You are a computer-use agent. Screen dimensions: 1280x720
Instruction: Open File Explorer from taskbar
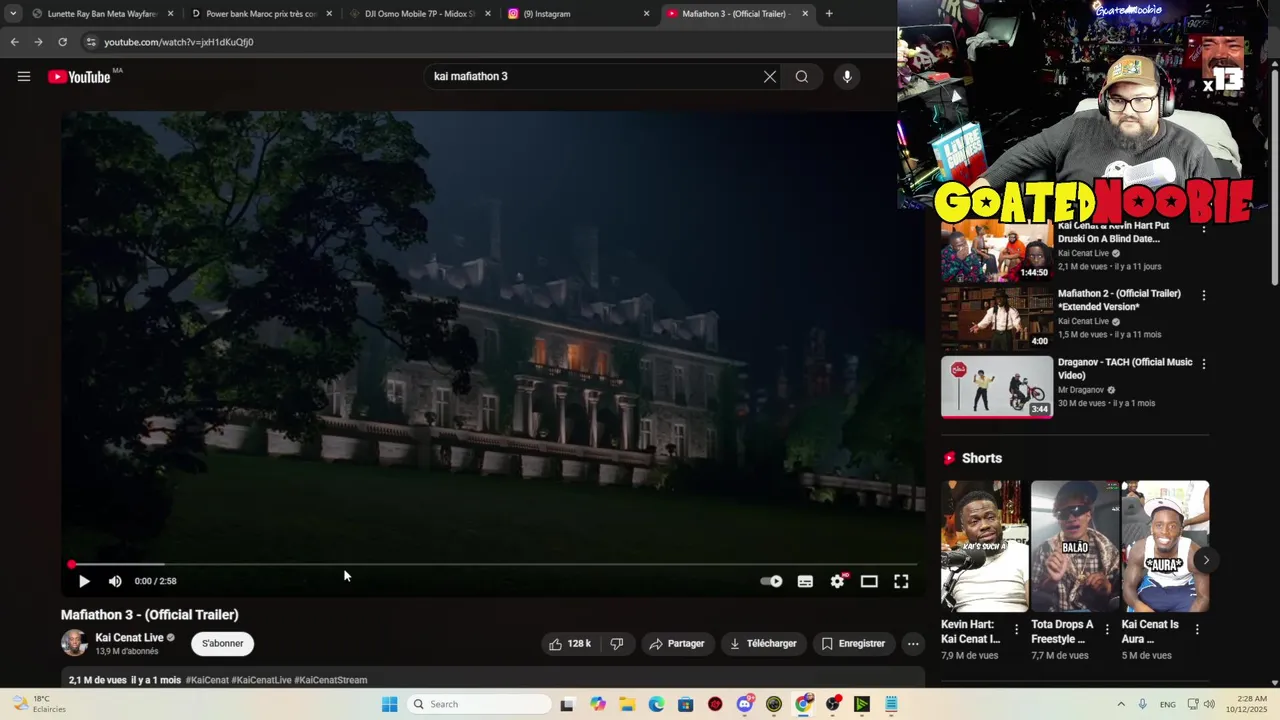click(627, 704)
